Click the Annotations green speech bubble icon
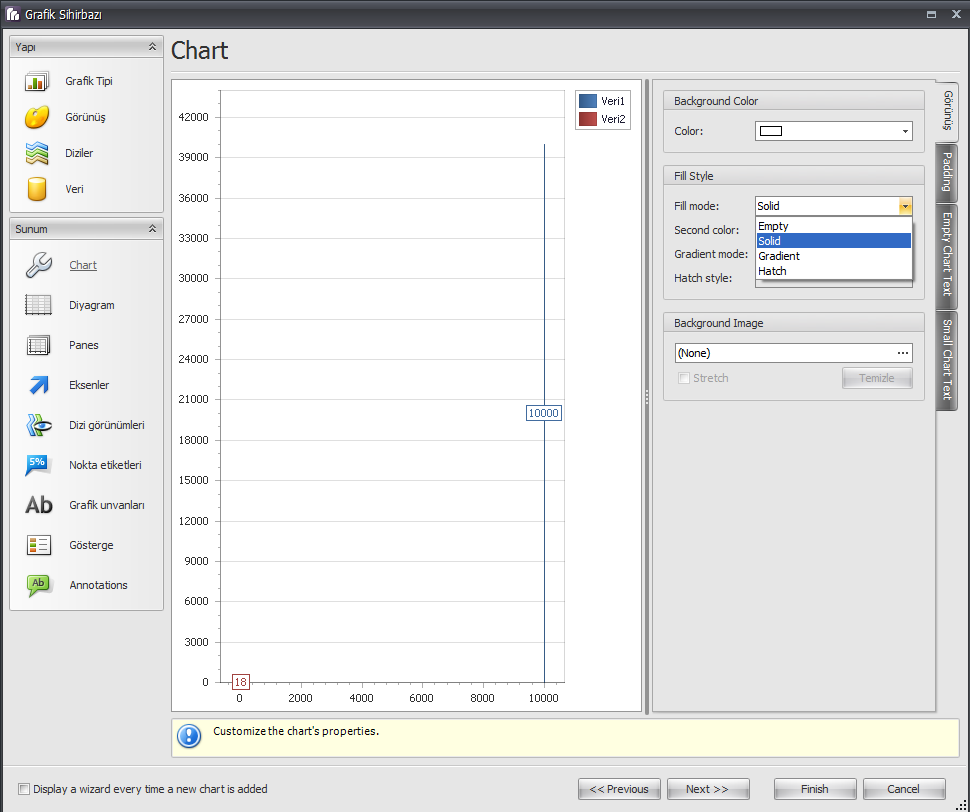Screen dimensions: 970x812 pos(38,585)
